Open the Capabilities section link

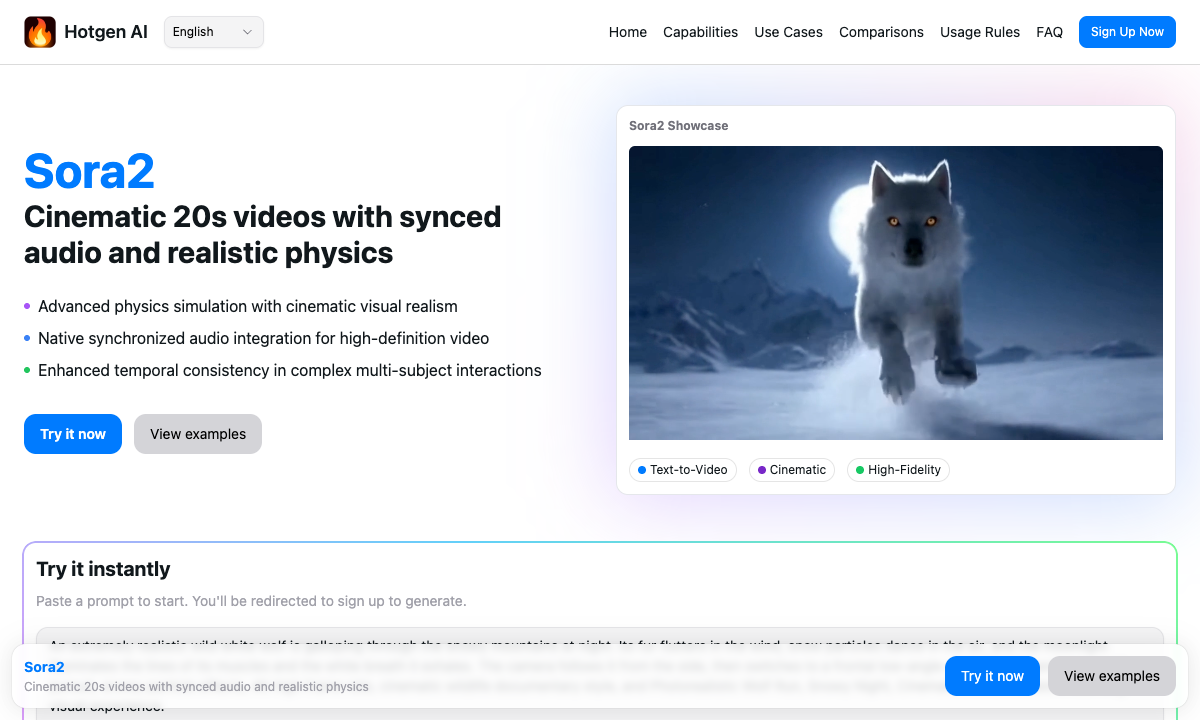coord(700,32)
